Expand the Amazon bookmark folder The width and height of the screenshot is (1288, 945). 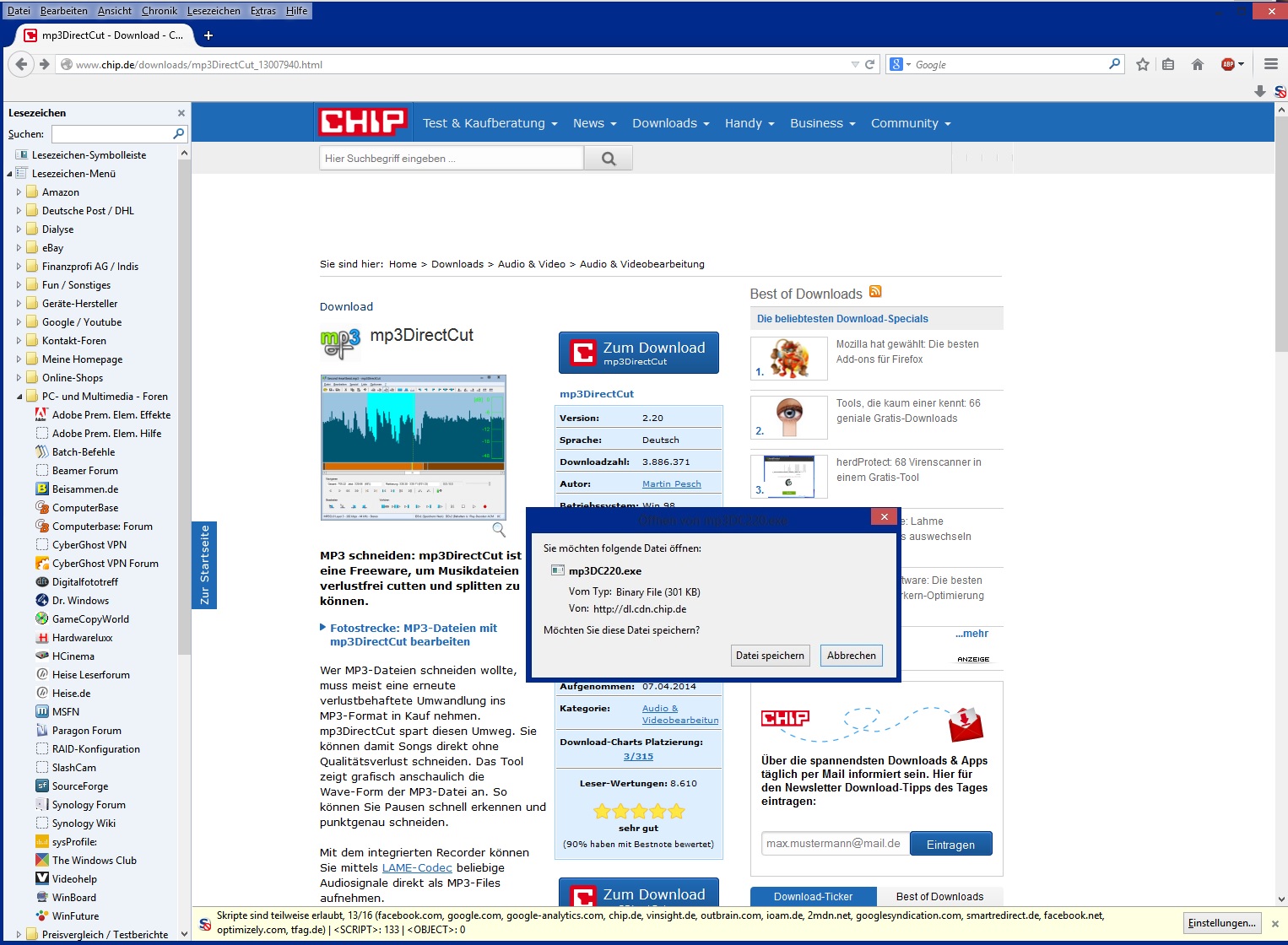click(x=19, y=192)
